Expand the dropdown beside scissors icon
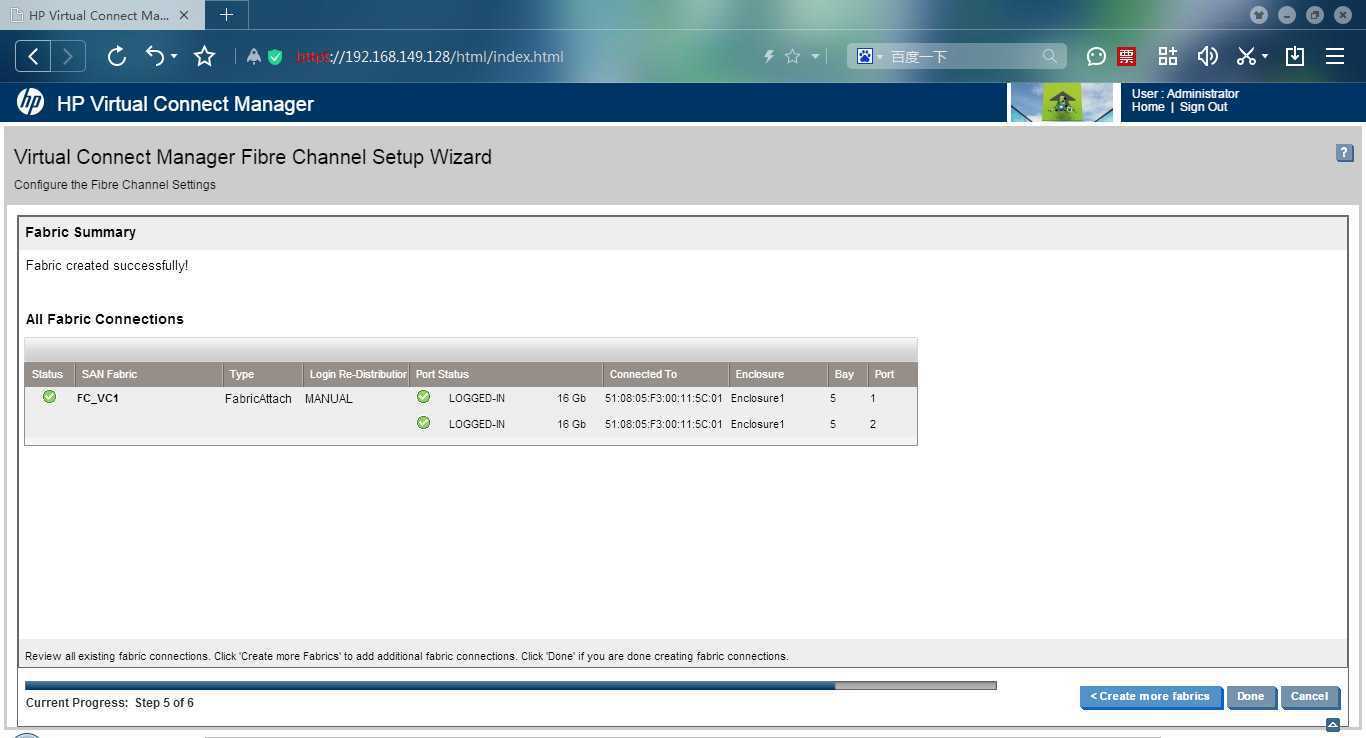This screenshot has width=1366, height=738. click(1265, 56)
